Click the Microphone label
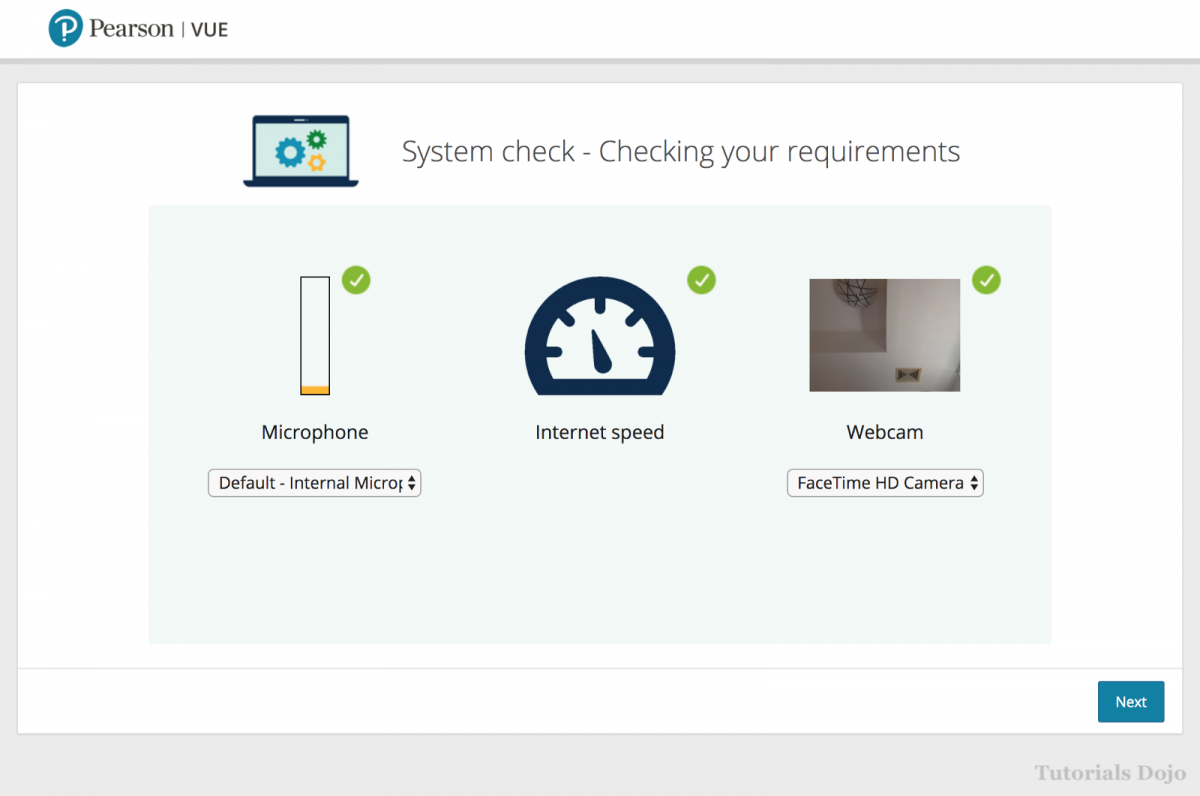Screen dimensions: 1200x796 coord(315,432)
